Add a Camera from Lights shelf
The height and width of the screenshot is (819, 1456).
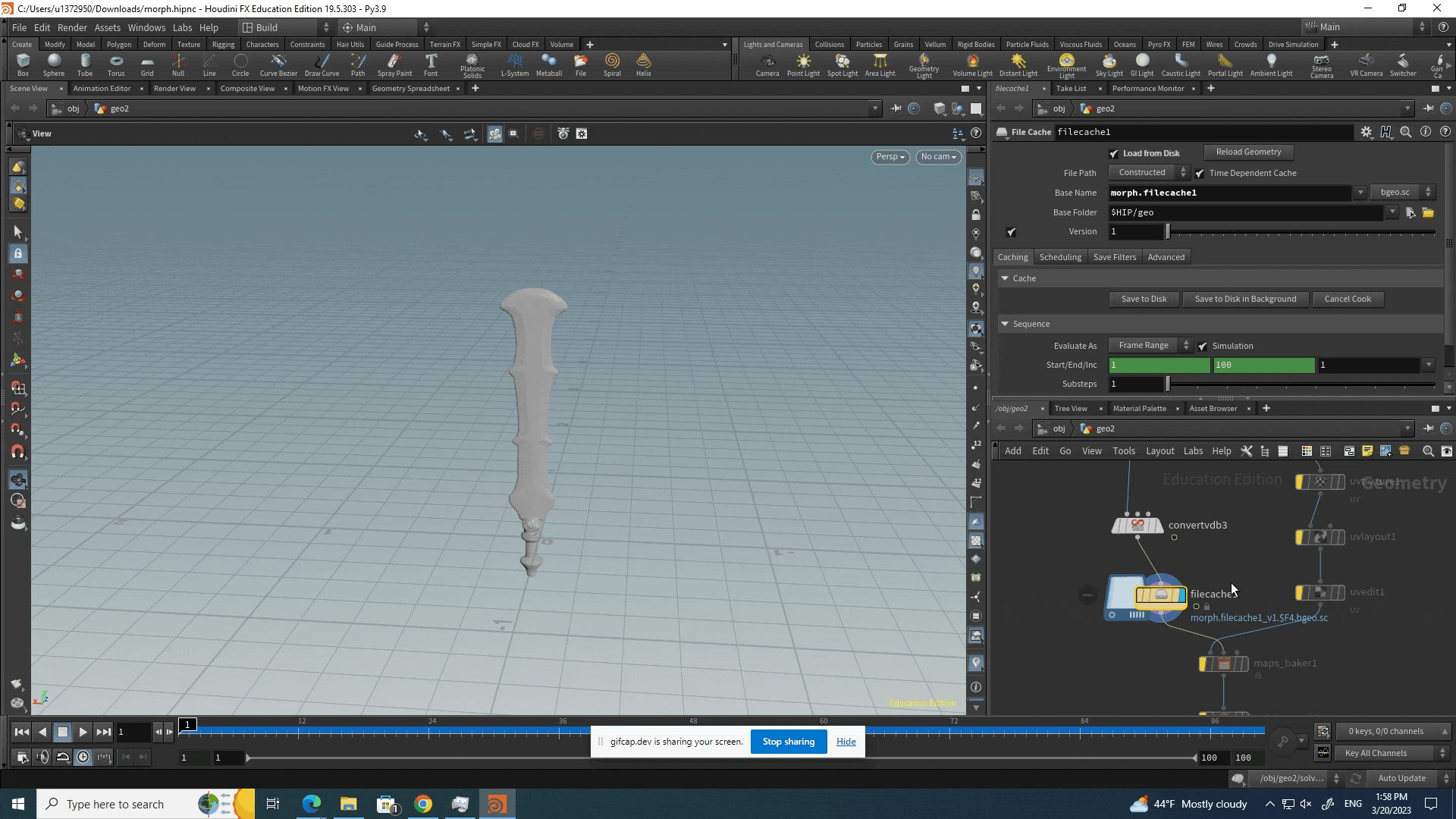point(767,64)
